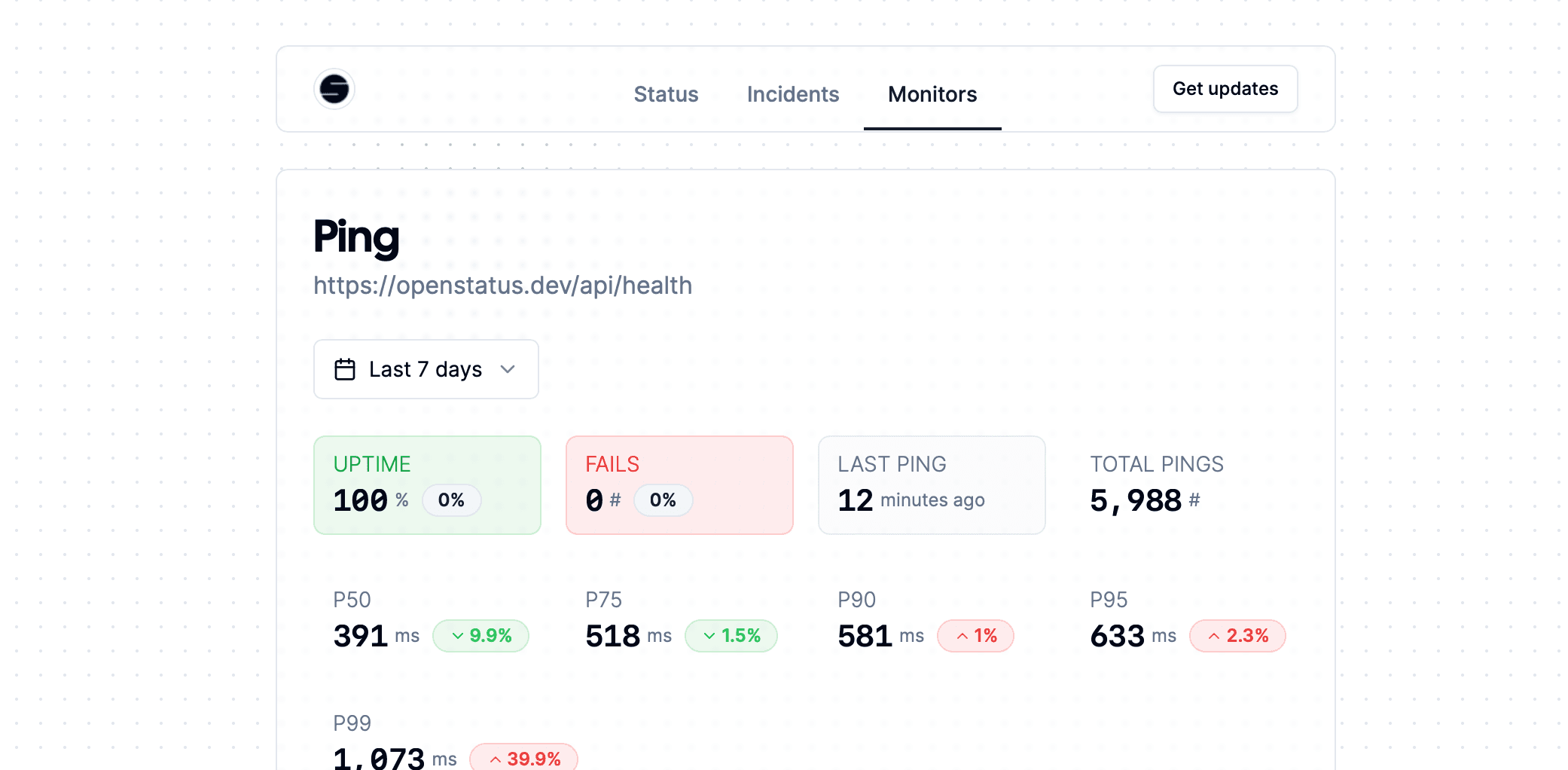The image size is (1568, 770).
Task: Open the Incidents tab
Action: (x=792, y=94)
